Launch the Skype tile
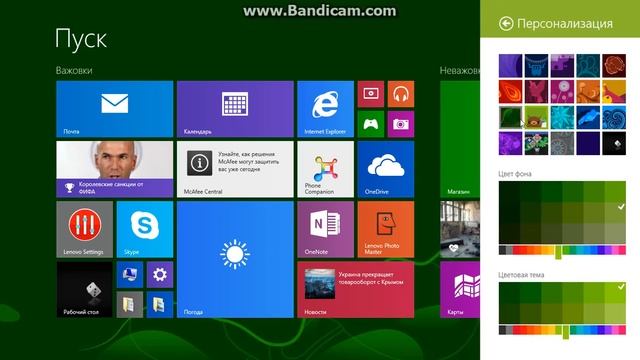Screen dimensions: 640x360 pos(145,229)
